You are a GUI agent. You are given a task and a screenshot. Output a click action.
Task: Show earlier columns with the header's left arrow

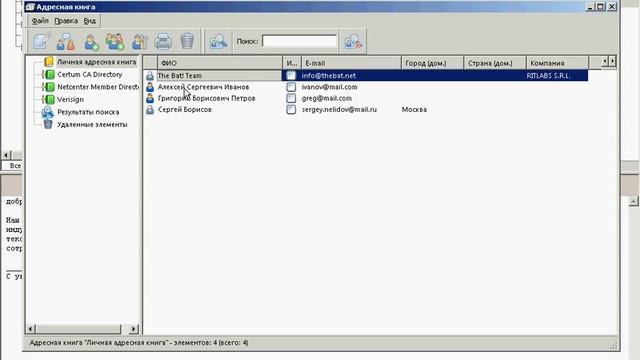605,61
